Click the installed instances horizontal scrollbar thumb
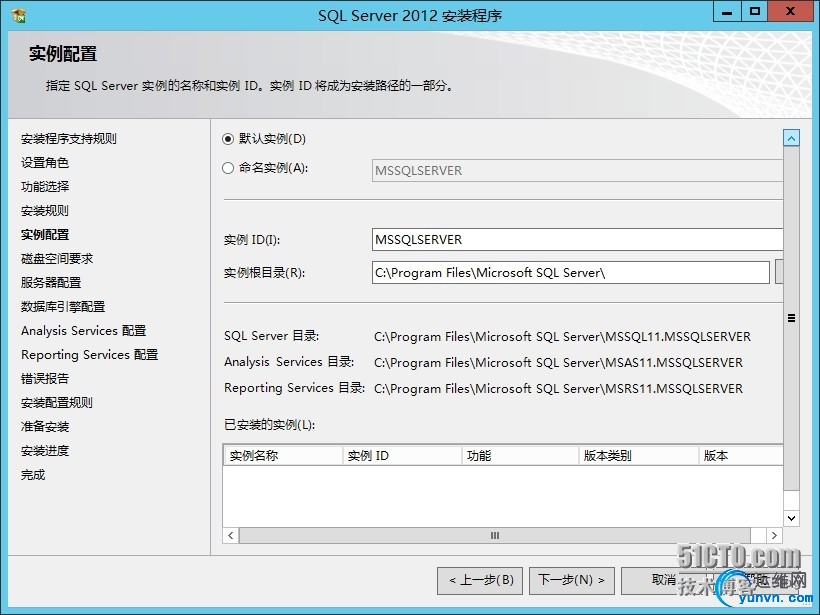The height and width of the screenshot is (615, 820). [x=495, y=536]
